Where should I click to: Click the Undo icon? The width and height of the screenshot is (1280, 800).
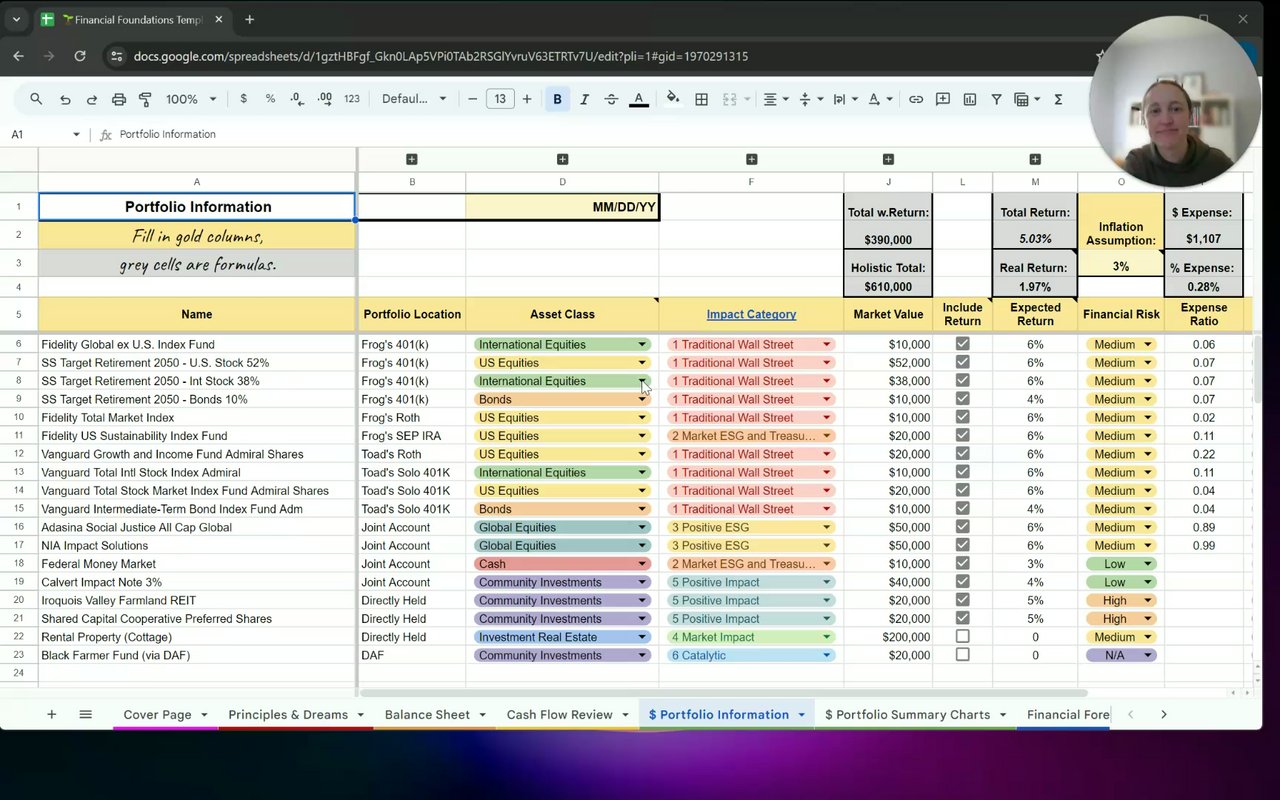pos(65,99)
